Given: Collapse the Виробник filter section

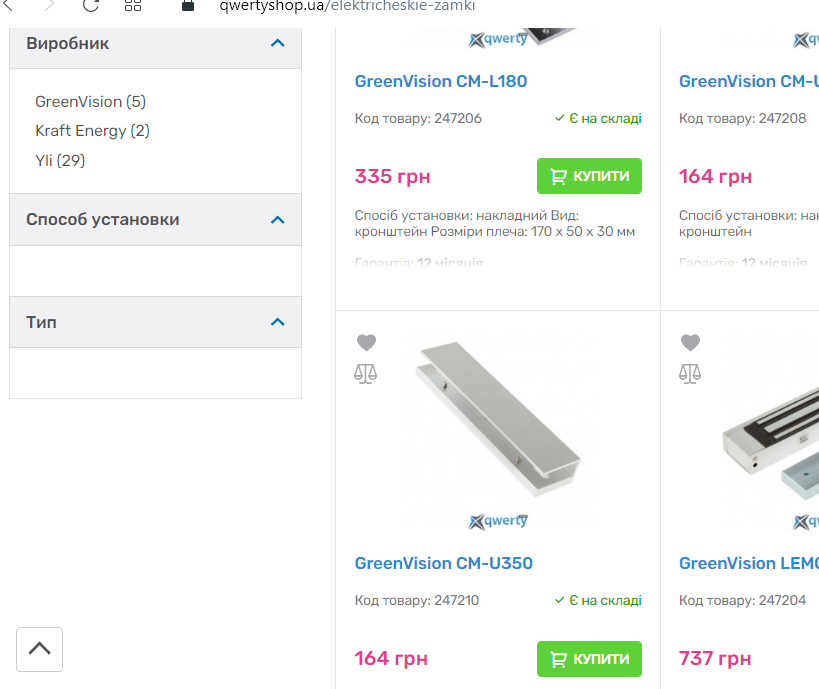Looking at the screenshot, I should 278,43.
